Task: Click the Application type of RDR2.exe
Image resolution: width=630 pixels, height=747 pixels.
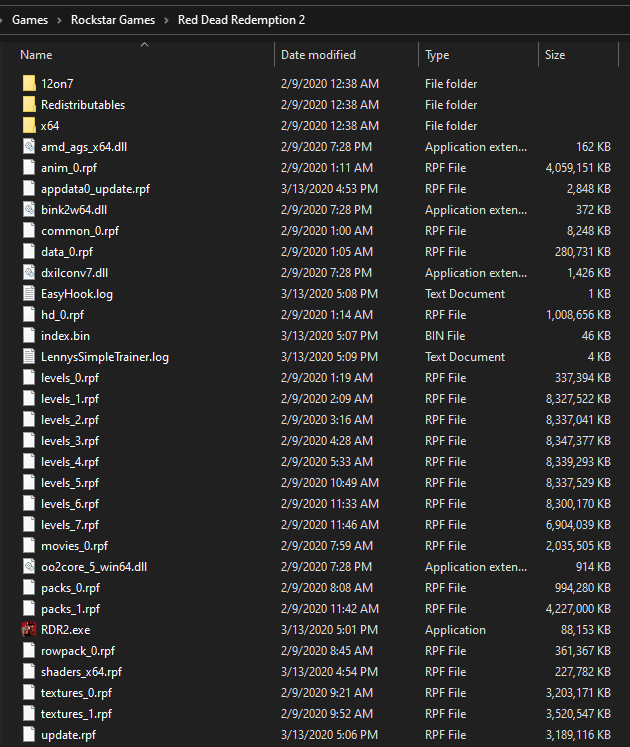Action: tap(455, 629)
